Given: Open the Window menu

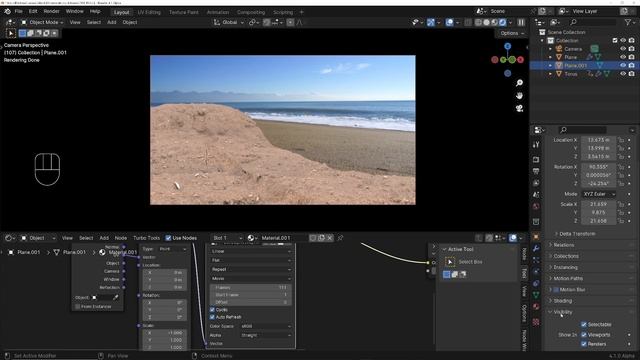Looking at the screenshot, I should click(74, 11).
